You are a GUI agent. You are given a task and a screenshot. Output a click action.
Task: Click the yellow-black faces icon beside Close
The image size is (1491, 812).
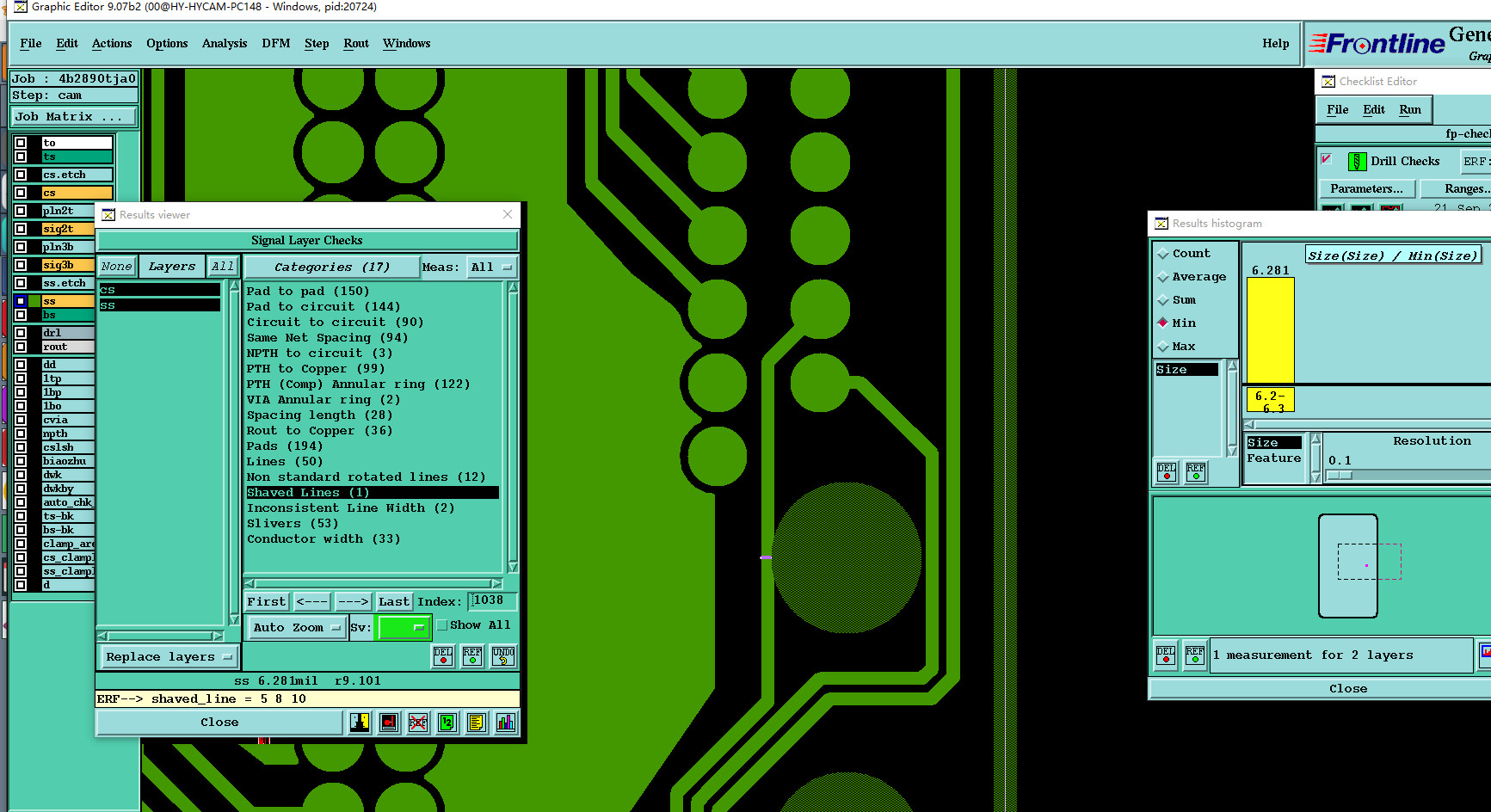[360, 723]
